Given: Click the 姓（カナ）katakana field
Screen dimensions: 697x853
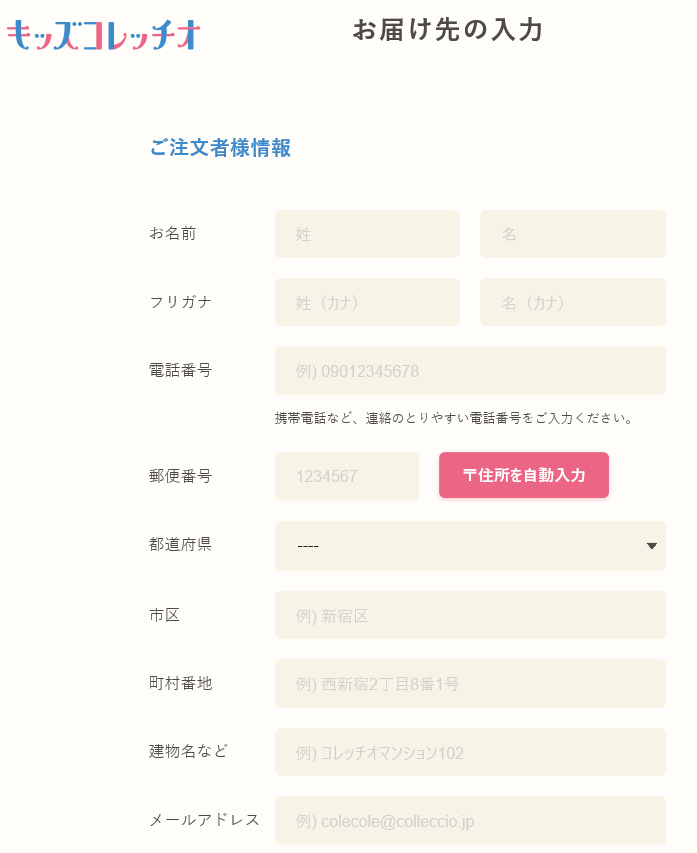Looking at the screenshot, I should tap(367, 301).
